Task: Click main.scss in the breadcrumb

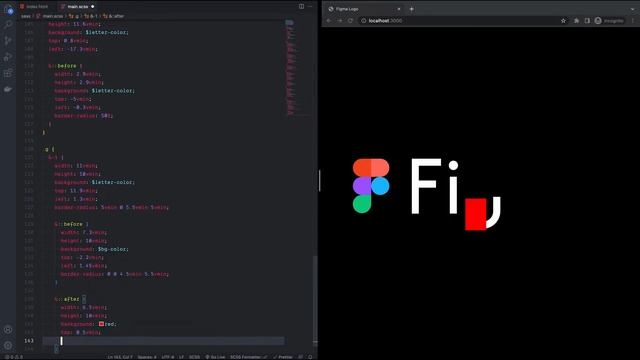Action: [x=53, y=16]
